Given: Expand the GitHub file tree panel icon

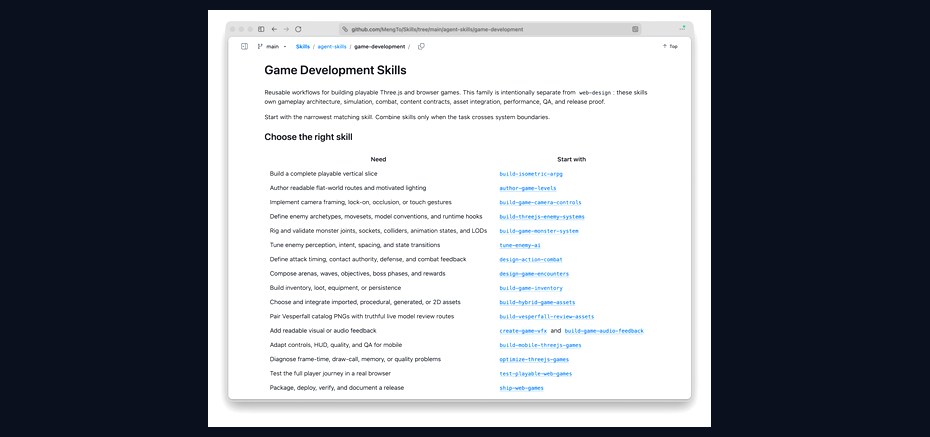Looking at the screenshot, I should tap(244, 46).
